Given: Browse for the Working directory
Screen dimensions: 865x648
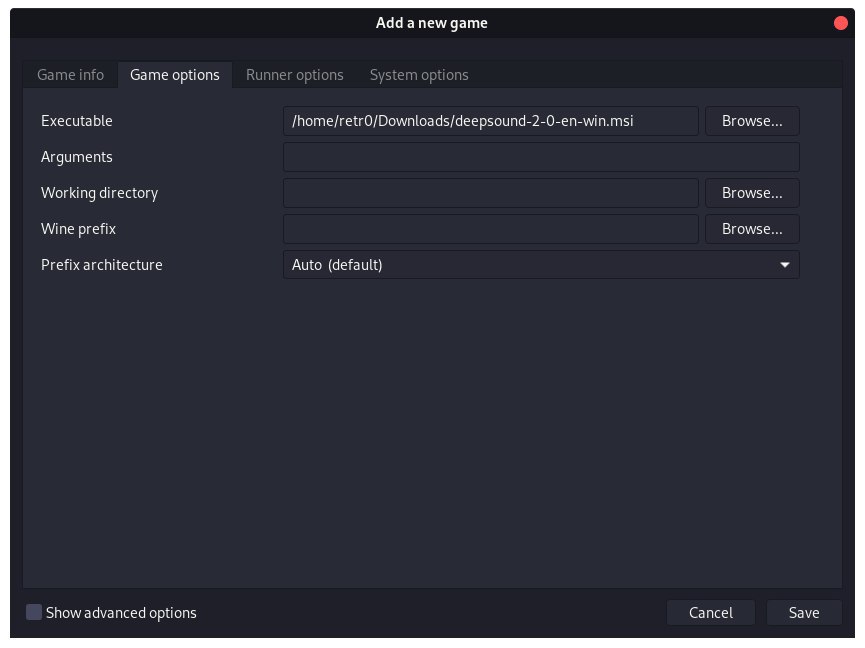Looking at the screenshot, I should 752,193.
